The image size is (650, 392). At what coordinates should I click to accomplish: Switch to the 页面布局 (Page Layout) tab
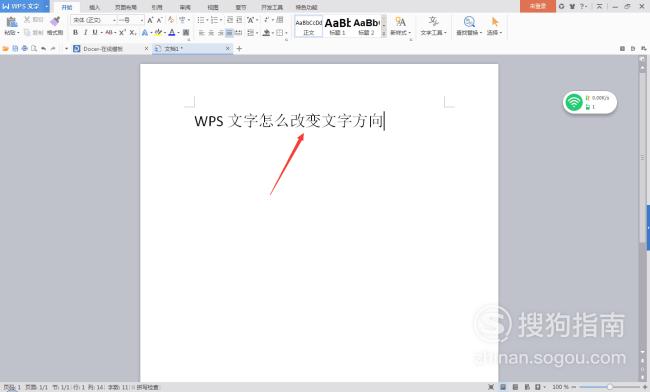coord(126,7)
